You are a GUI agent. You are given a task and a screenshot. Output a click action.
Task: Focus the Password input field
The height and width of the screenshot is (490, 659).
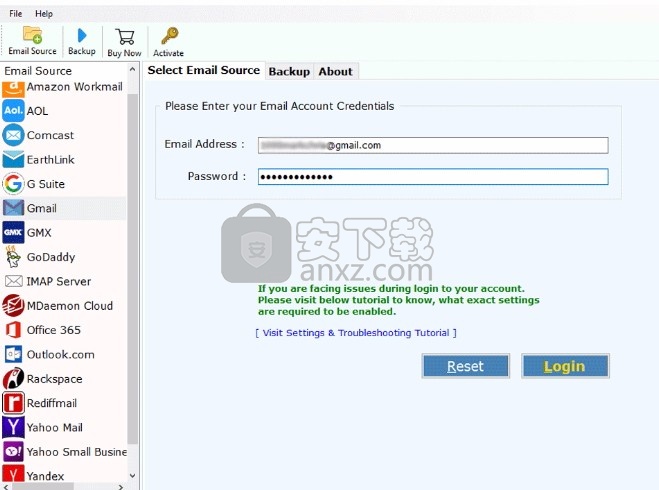pyautogui.click(x=433, y=177)
